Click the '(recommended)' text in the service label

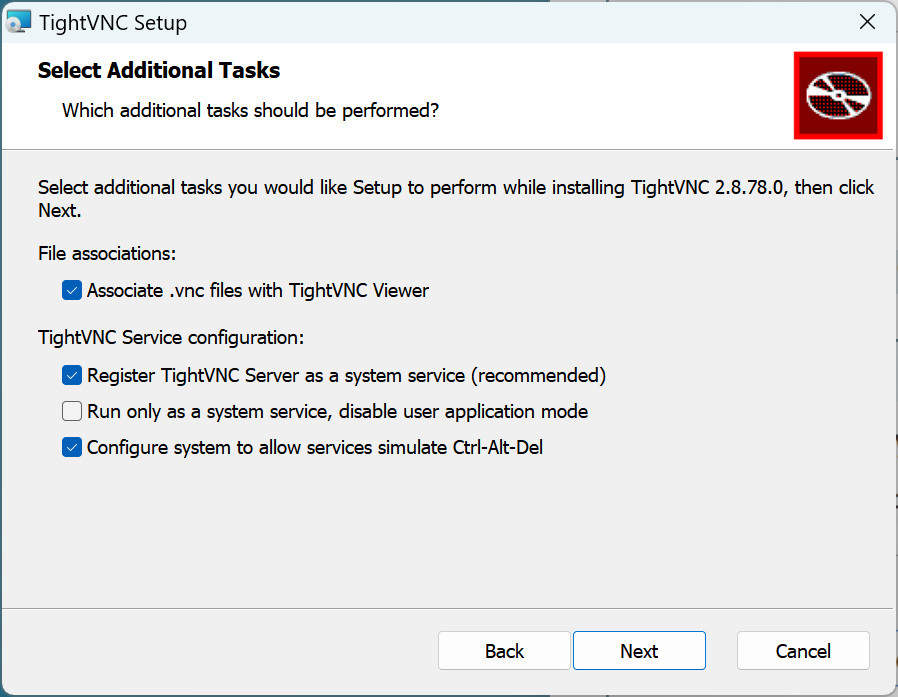(538, 376)
